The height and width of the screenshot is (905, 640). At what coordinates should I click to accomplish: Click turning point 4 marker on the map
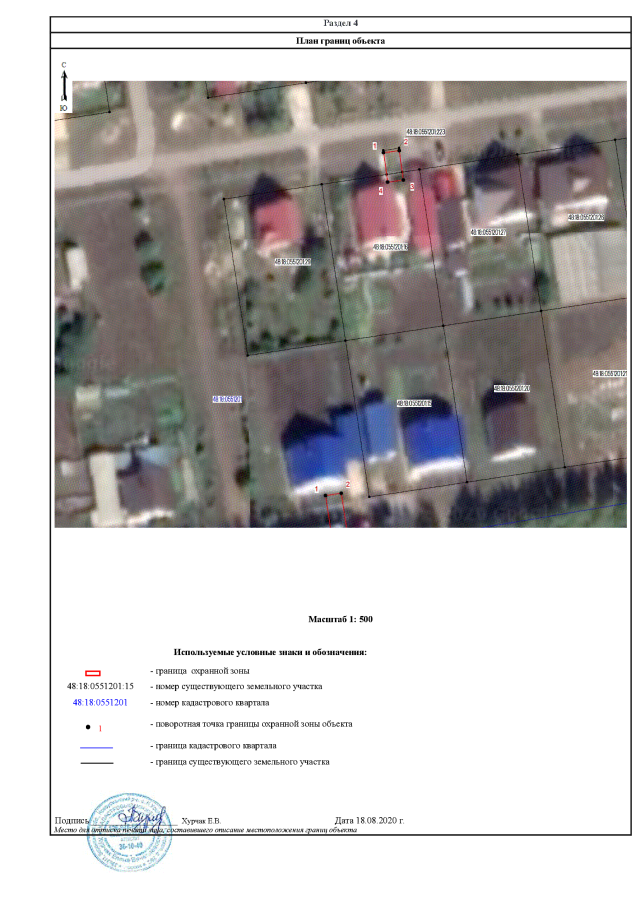387,180
